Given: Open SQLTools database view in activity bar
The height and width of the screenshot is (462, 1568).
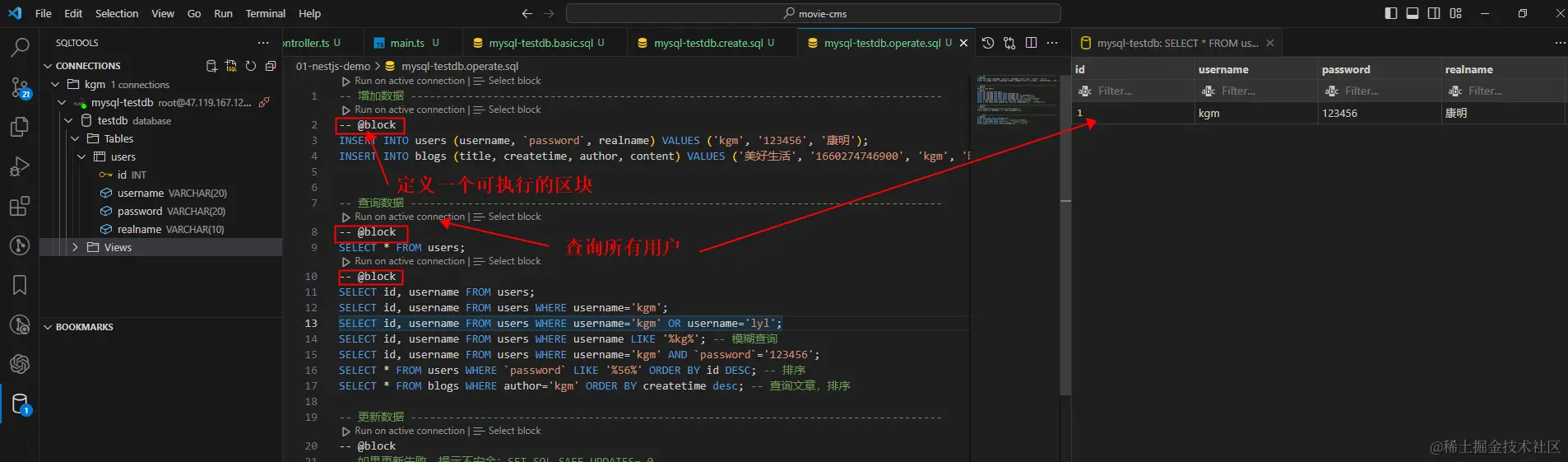Looking at the screenshot, I should coord(20,404).
